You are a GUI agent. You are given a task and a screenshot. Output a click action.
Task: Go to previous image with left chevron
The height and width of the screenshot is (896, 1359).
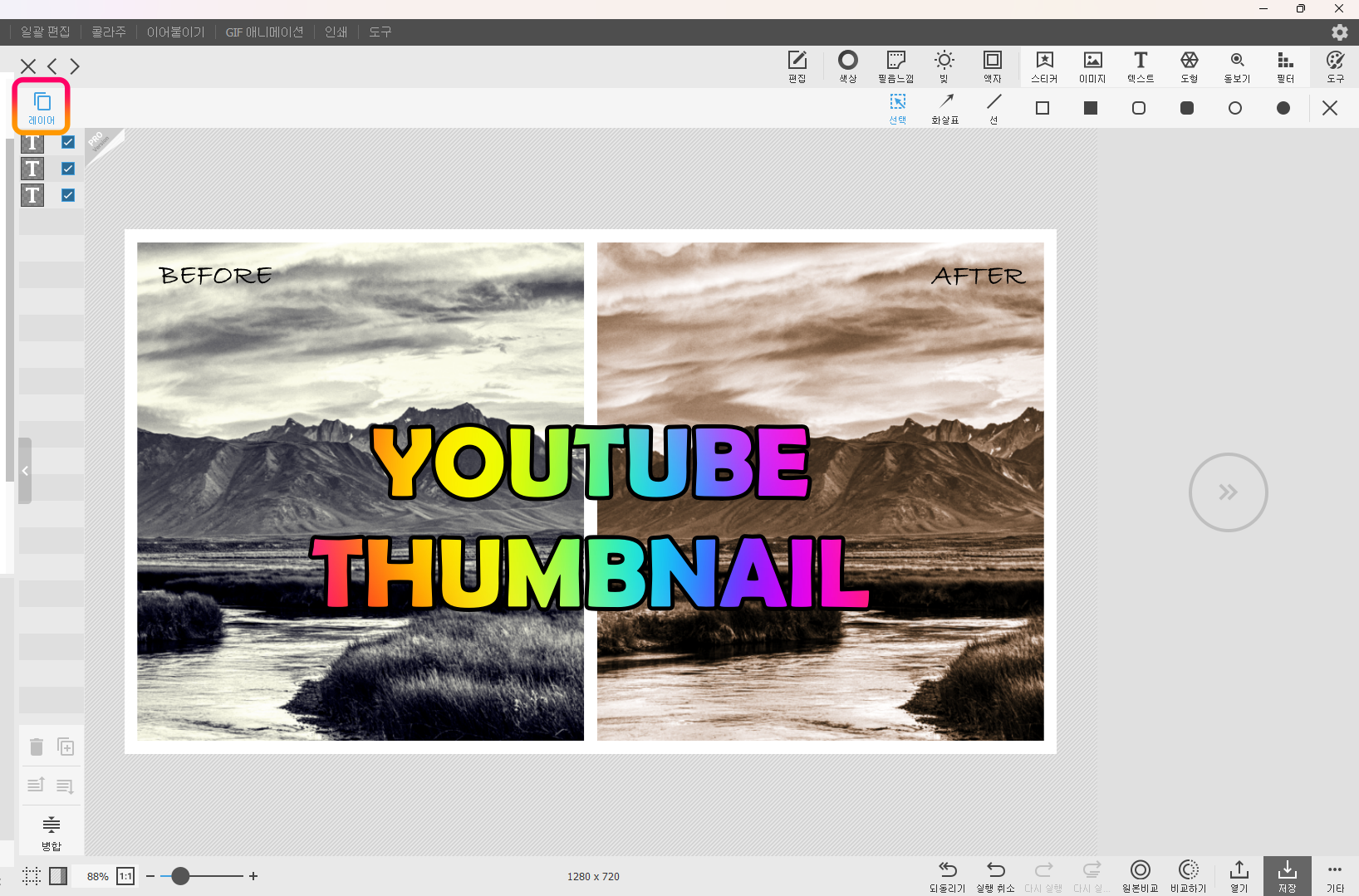[x=52, y=66]
